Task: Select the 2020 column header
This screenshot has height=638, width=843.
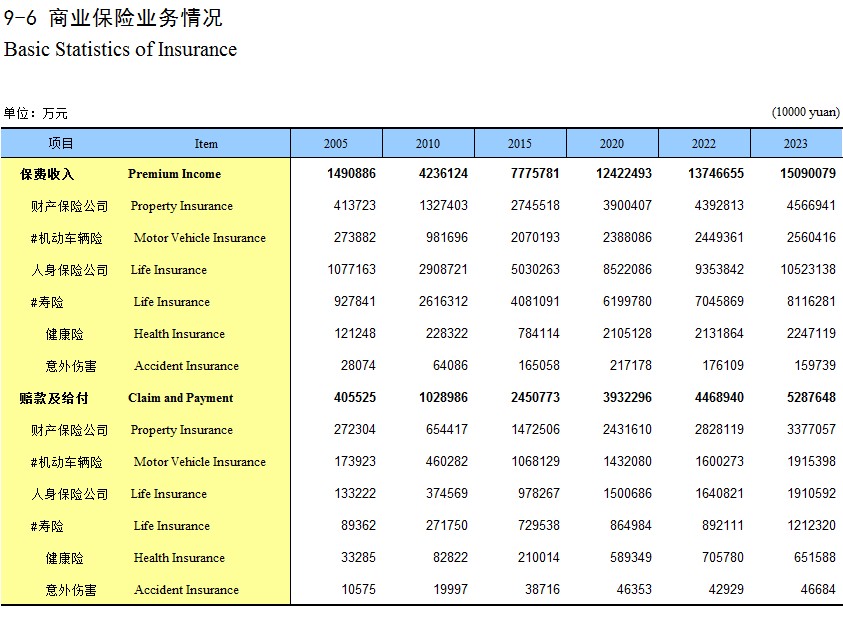Action: pos(612,144)
